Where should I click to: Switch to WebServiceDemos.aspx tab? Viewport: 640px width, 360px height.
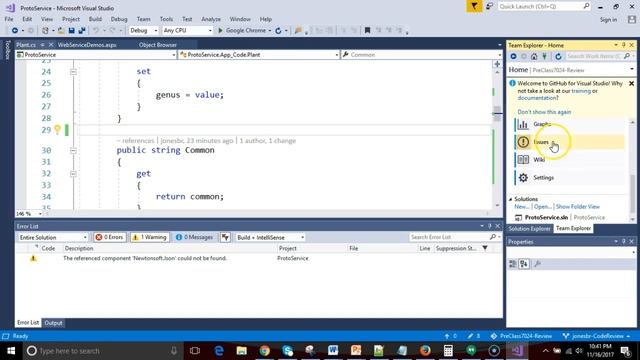pos(87,45)
